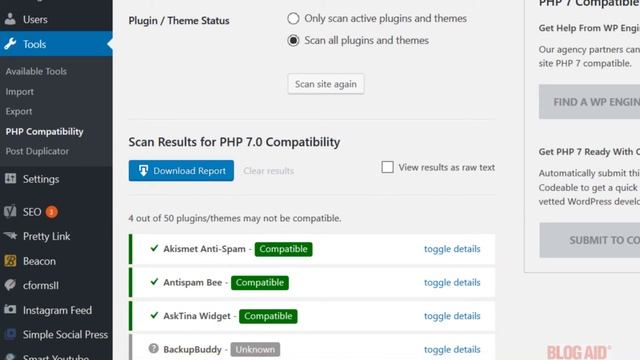Image resolution: width=640 pixels, height=360 pixels.
Task: Toggle details for AskTina Widget
Action: tap(452, 316)
